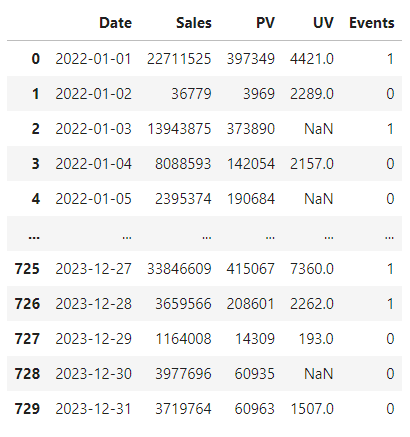Click the UV column header
This screenshot has width=410, height=437.
tap(323, 23)
